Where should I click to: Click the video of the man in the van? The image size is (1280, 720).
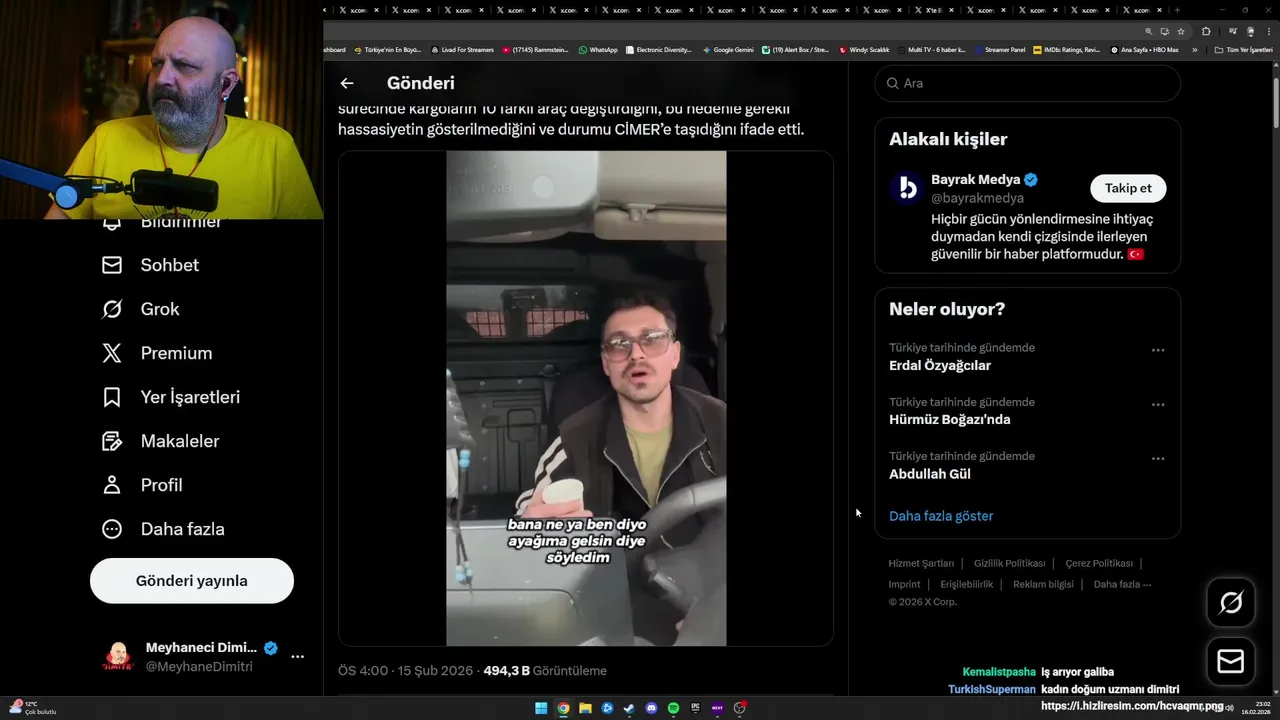[586, 398]
